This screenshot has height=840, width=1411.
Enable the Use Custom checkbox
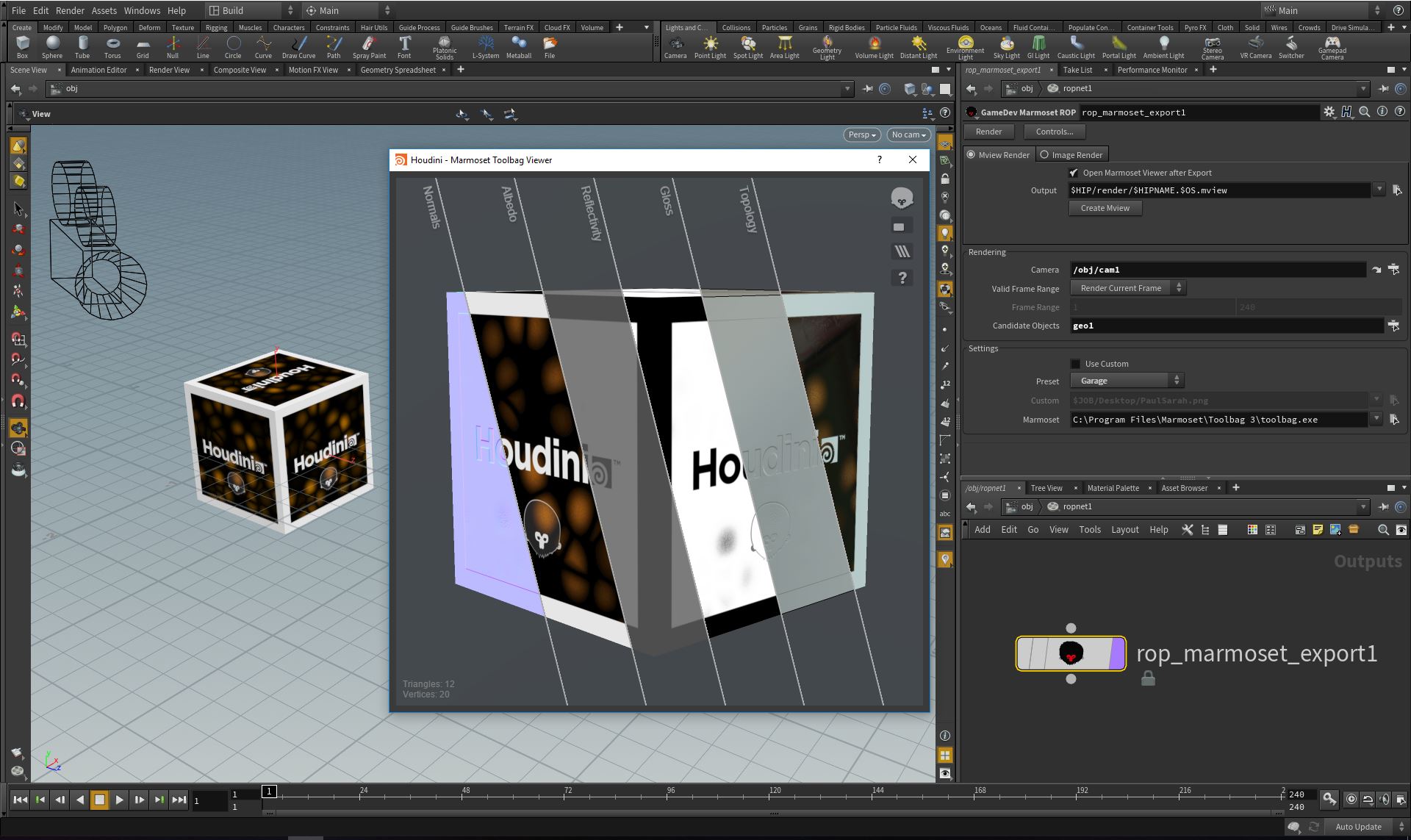[1076, 364]
